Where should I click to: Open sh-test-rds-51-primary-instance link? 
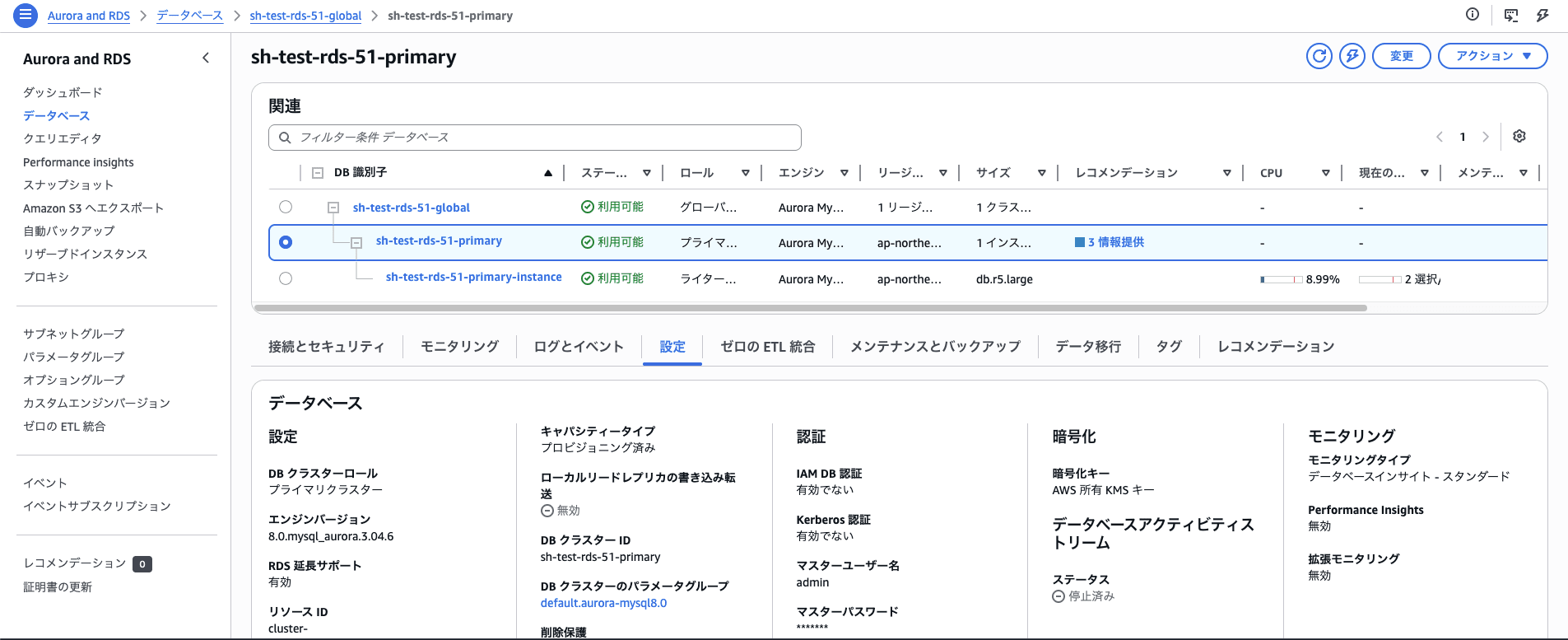tap(474, 277)
